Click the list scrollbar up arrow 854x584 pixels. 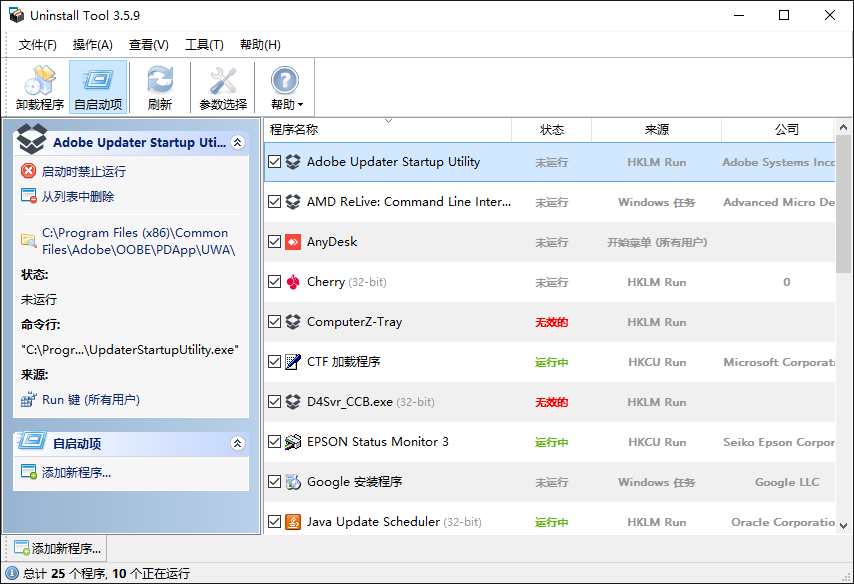pos(844,127)
